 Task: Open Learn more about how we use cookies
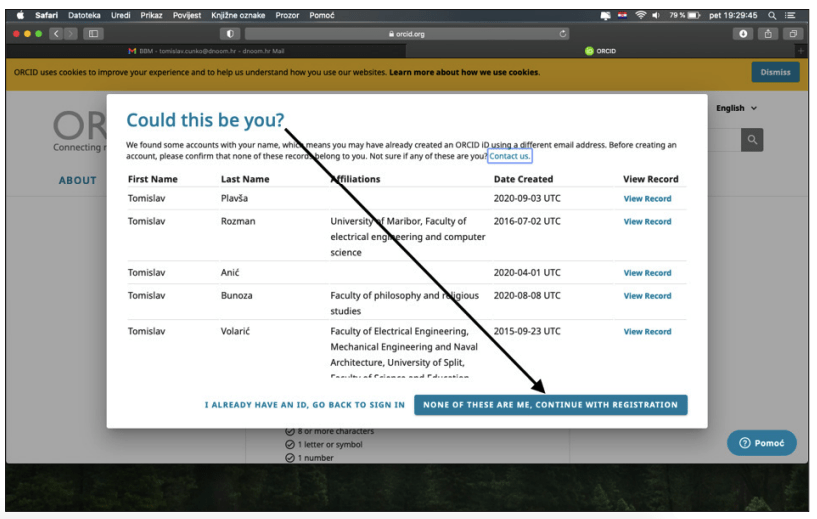[x=464, y=72]
